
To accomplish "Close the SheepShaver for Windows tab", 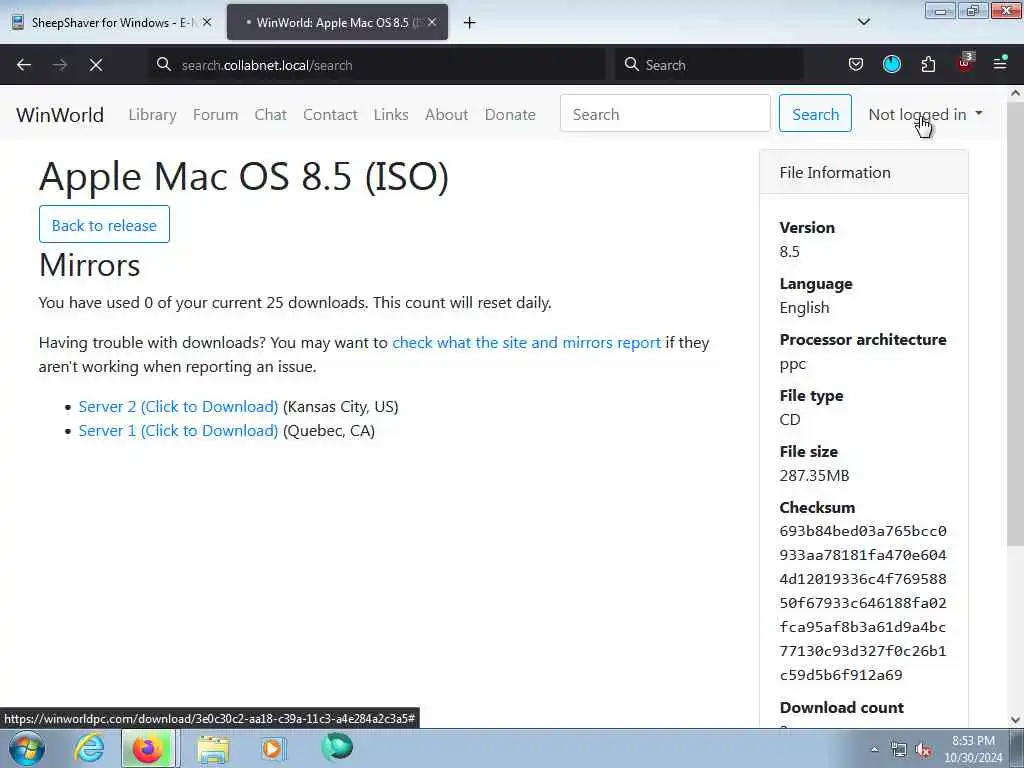I will [206, 22].
